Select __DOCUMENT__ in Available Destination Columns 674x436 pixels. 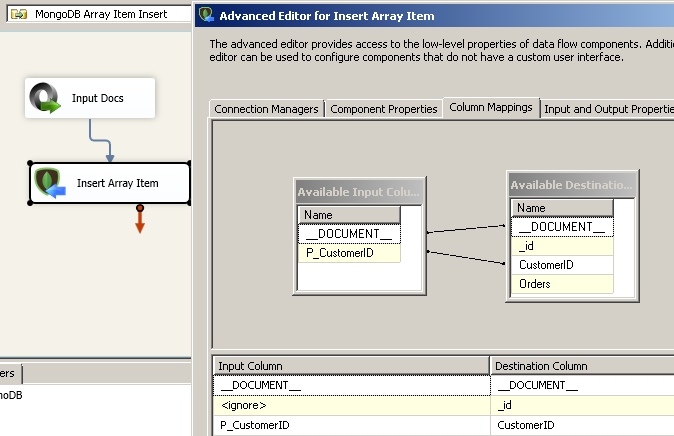coord(562,227)
